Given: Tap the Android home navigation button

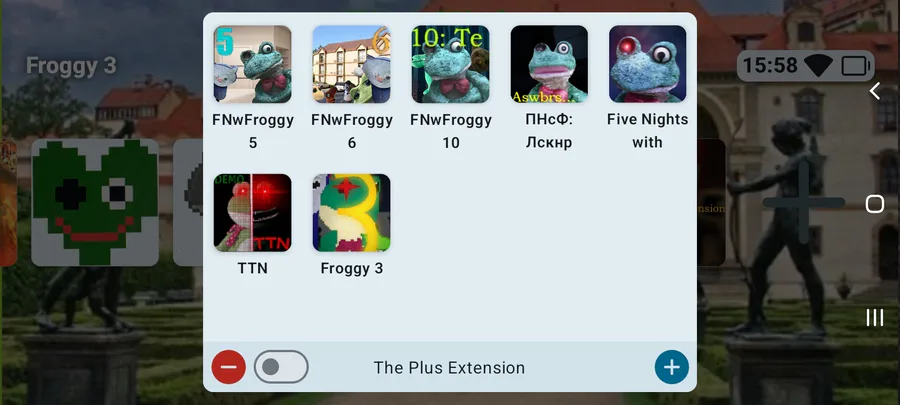Looking at the screenshot, I should (875, 204).
